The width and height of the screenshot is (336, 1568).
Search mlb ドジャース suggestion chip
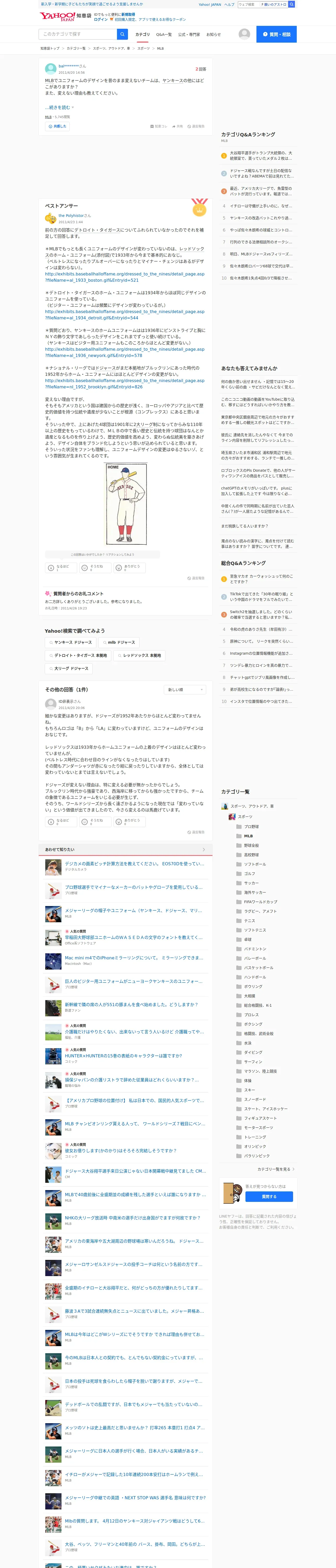(x=119, y=642)
